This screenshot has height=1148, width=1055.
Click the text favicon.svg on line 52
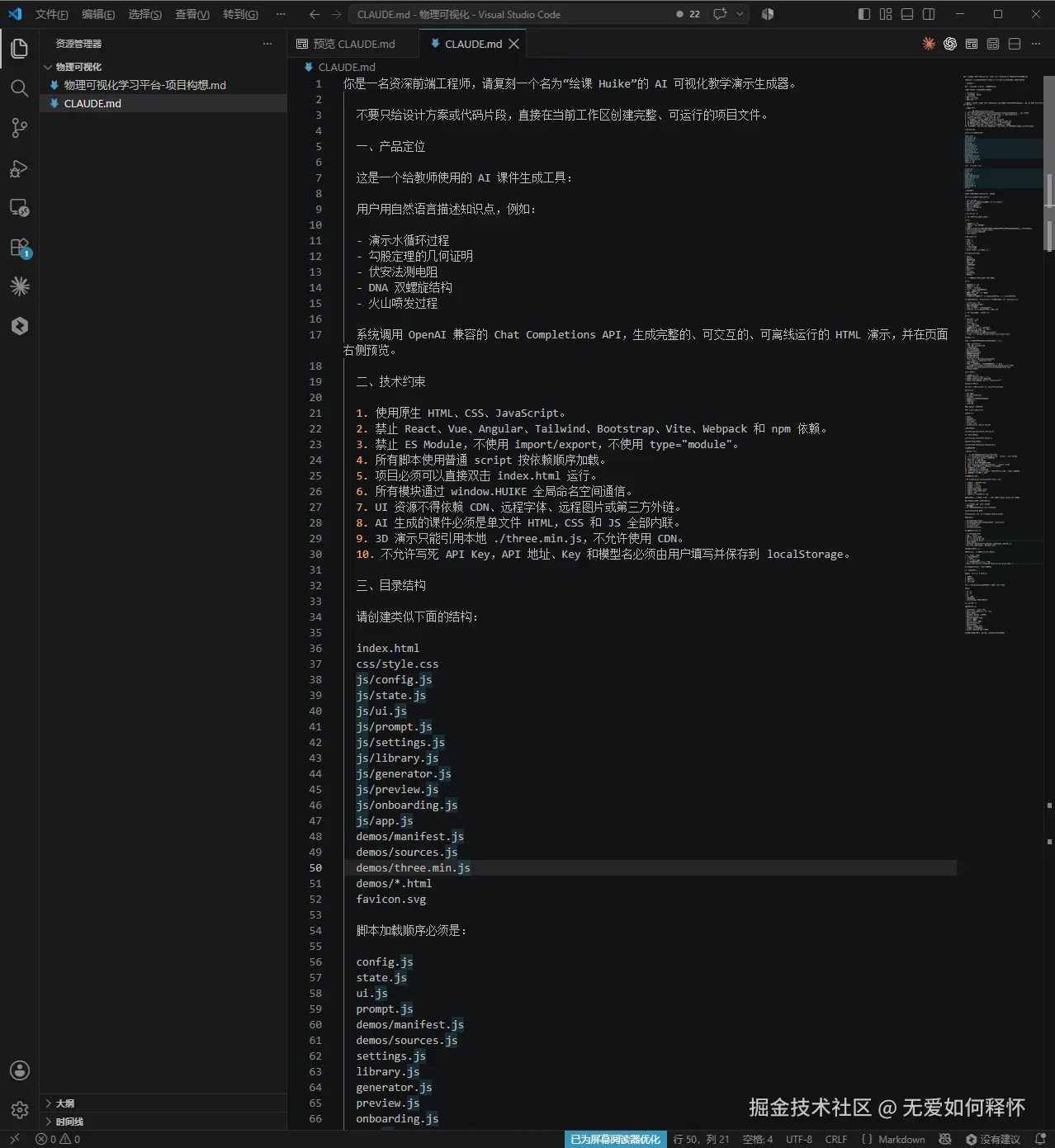pyautogui.click(x=390, y=899)
